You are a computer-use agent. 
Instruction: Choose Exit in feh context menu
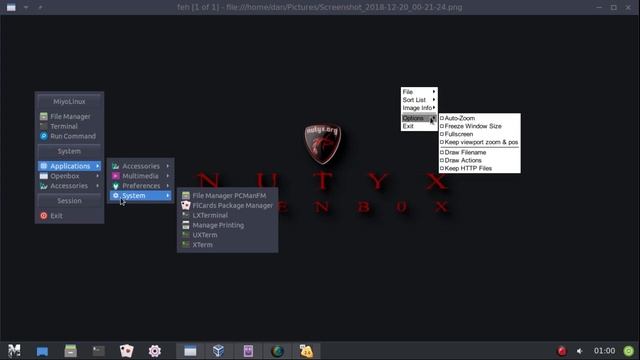pyautogui.click(x=419, y=126)
